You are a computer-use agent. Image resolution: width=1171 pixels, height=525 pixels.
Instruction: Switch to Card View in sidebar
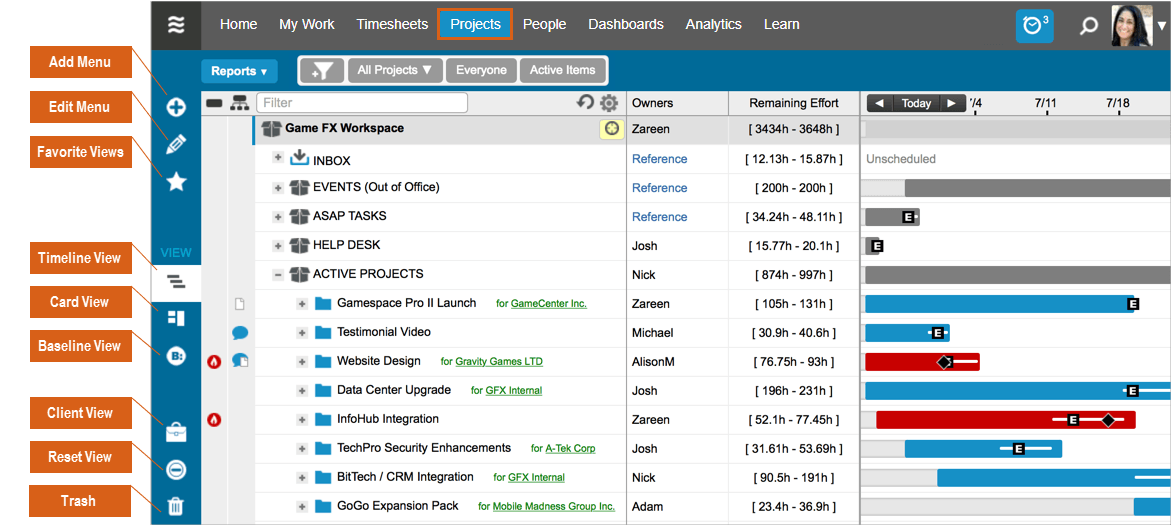coord(176,318)
